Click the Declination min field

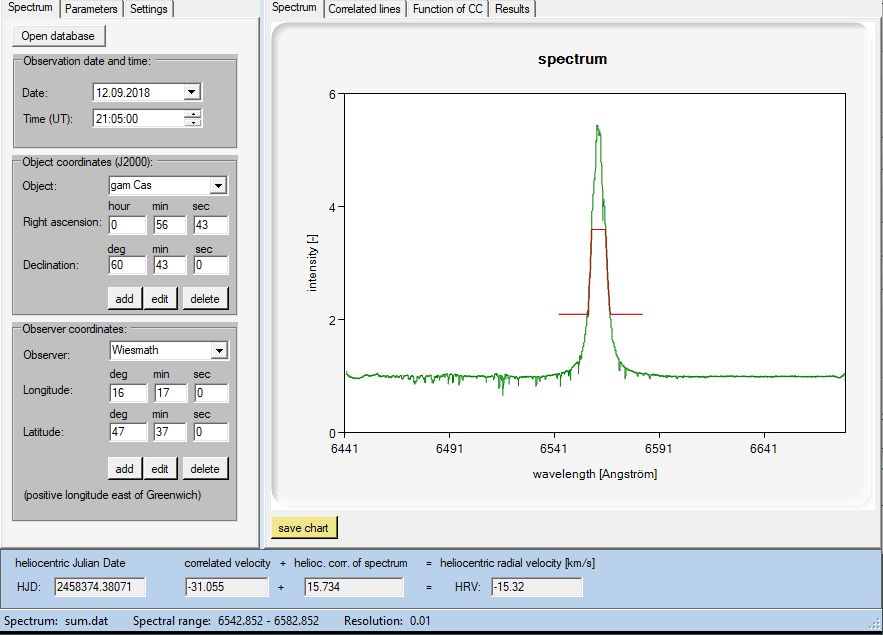[170, 265]
